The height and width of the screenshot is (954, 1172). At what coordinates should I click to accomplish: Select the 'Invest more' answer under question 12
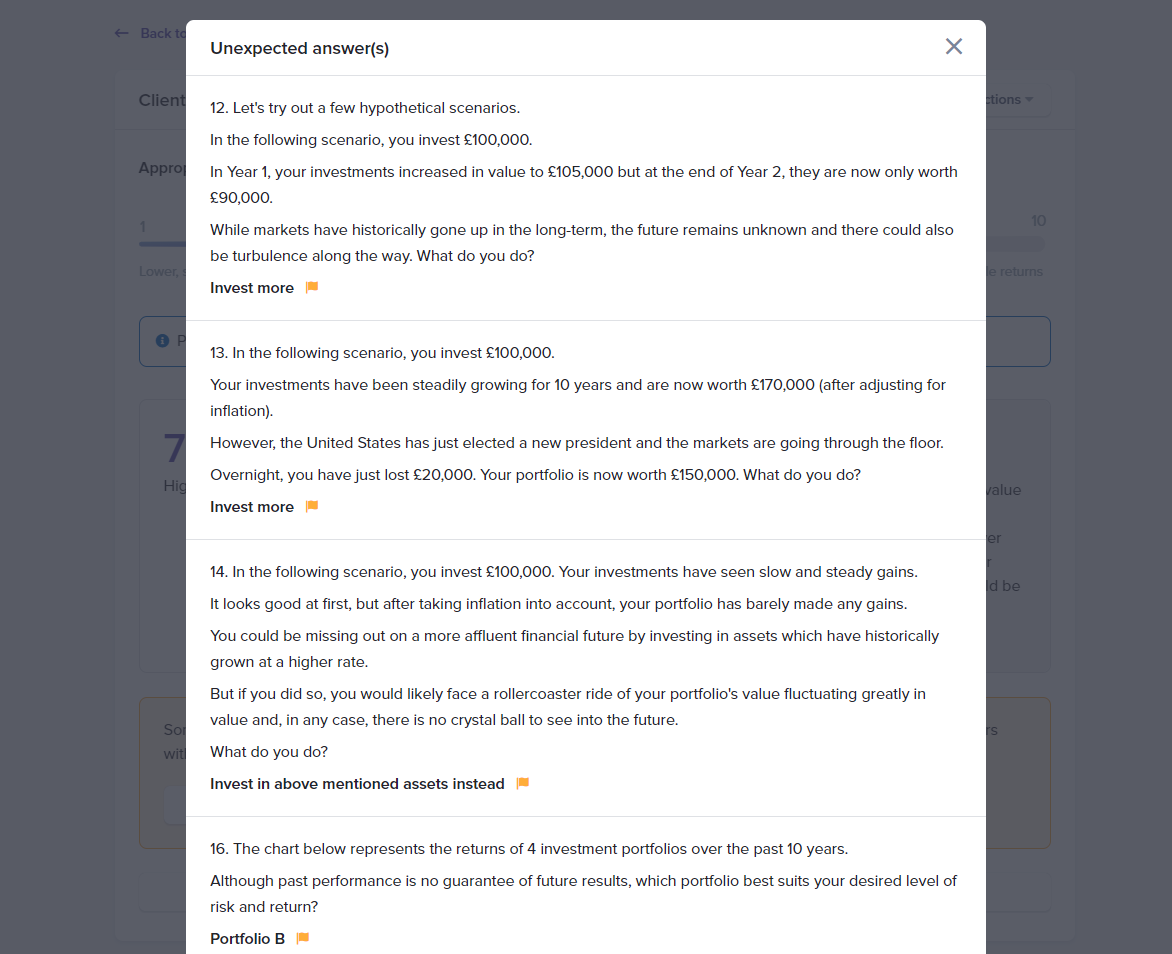pyautogui.click(x=252, y=288)
